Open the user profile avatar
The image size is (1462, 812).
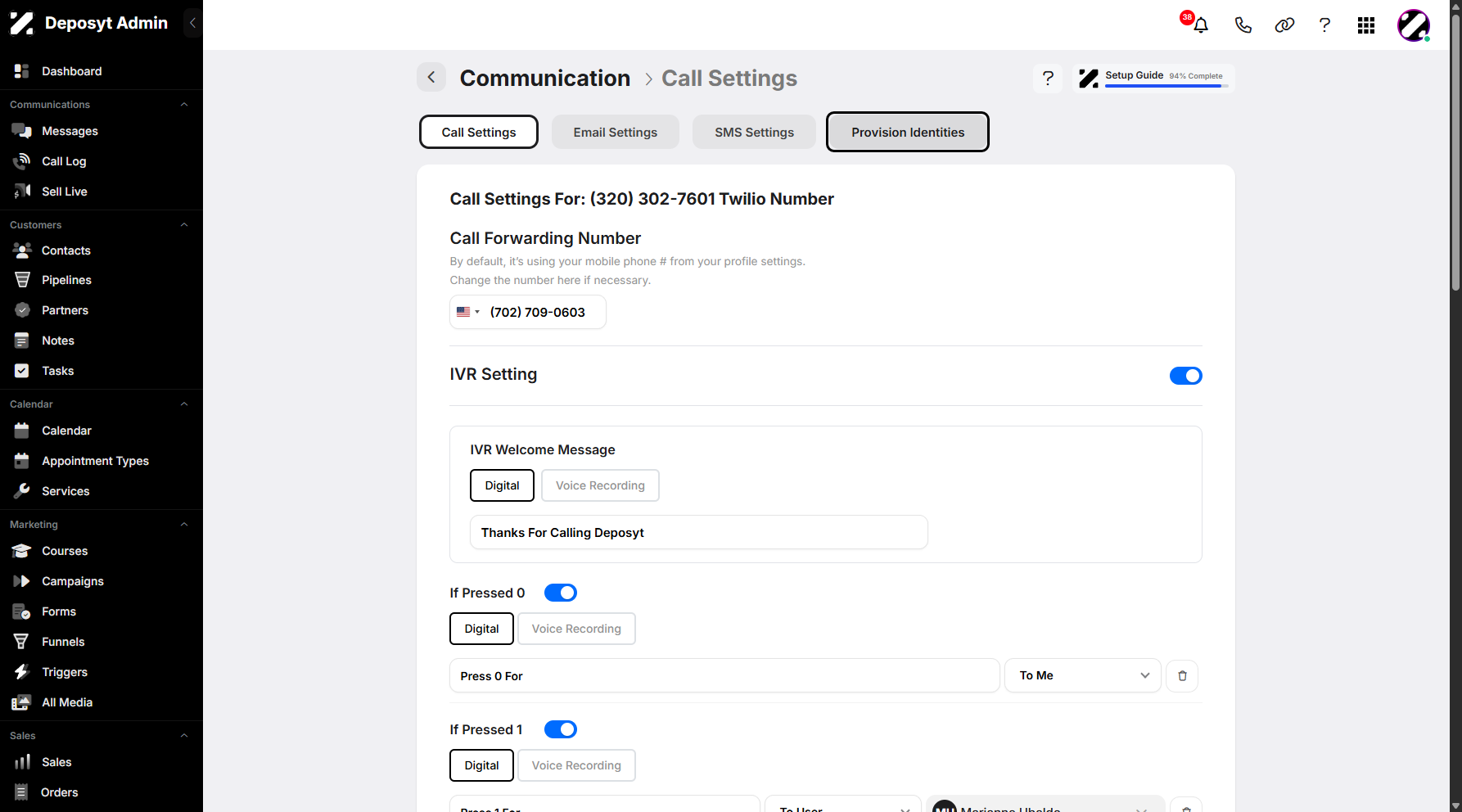[x=1414, y=25]
